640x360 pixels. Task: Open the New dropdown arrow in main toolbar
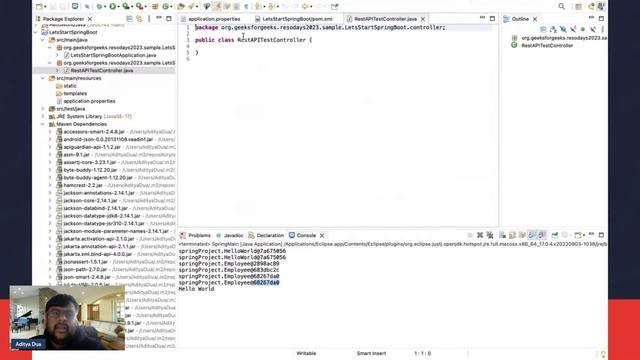pos(45,7)
